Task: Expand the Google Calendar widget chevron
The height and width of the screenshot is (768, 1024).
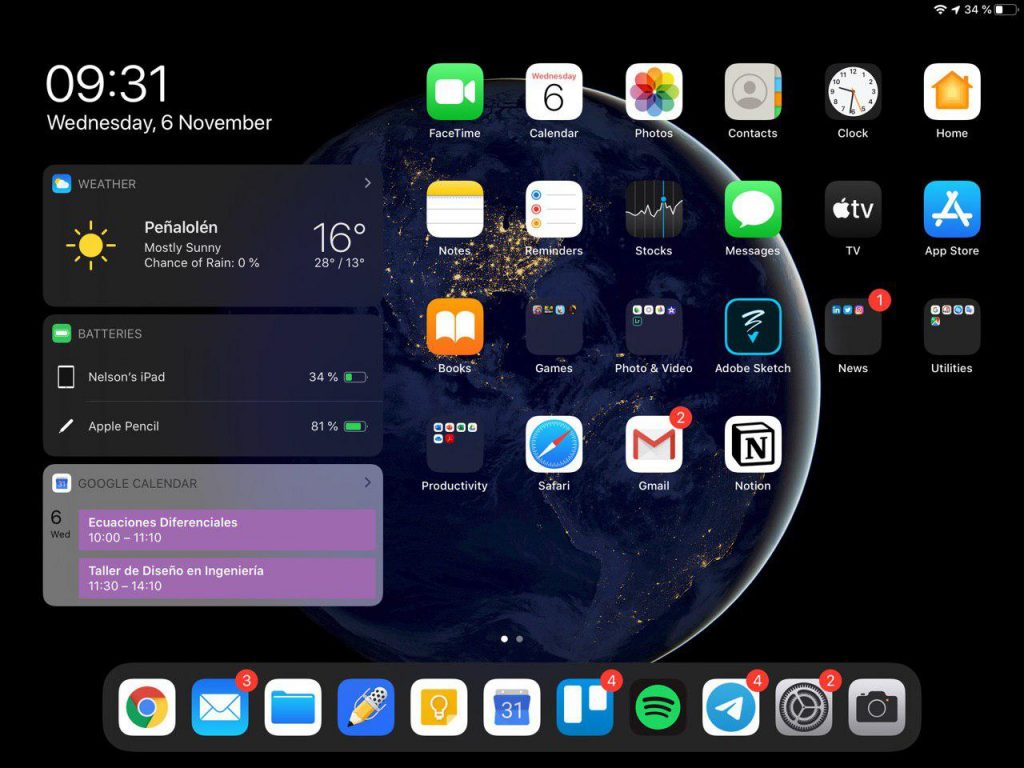Action: click(367, 482)
